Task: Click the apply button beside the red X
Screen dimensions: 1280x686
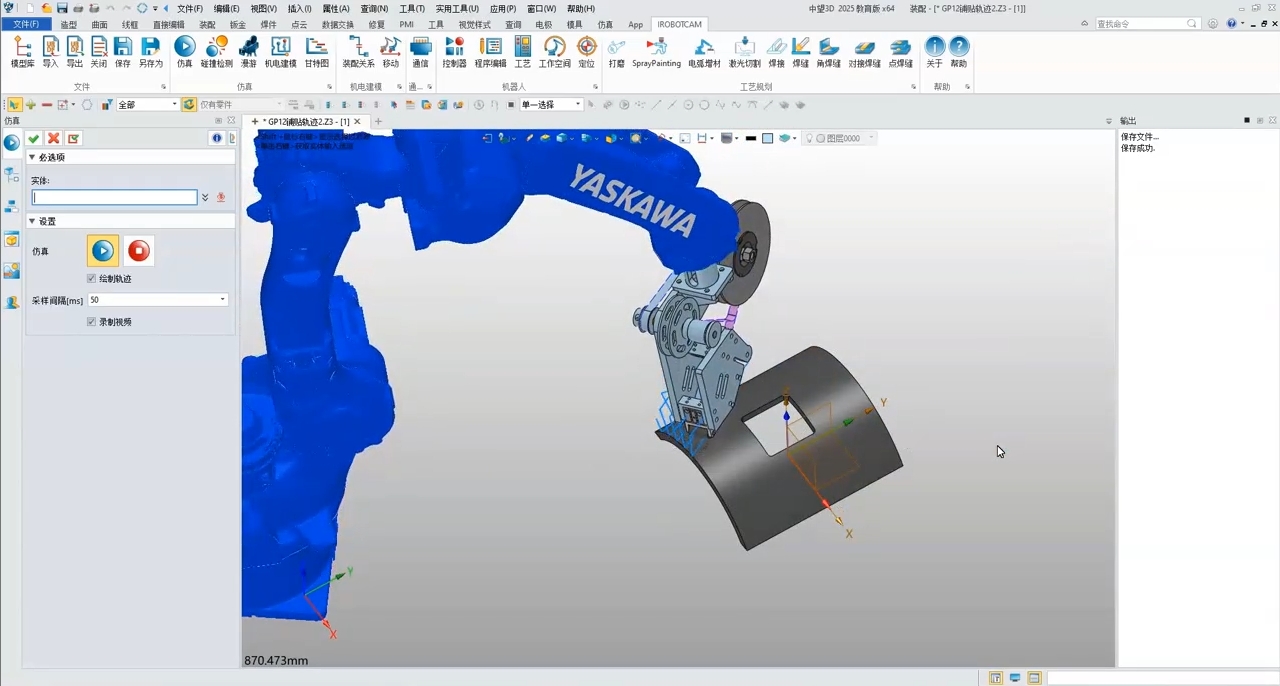Action: [73, 139]
